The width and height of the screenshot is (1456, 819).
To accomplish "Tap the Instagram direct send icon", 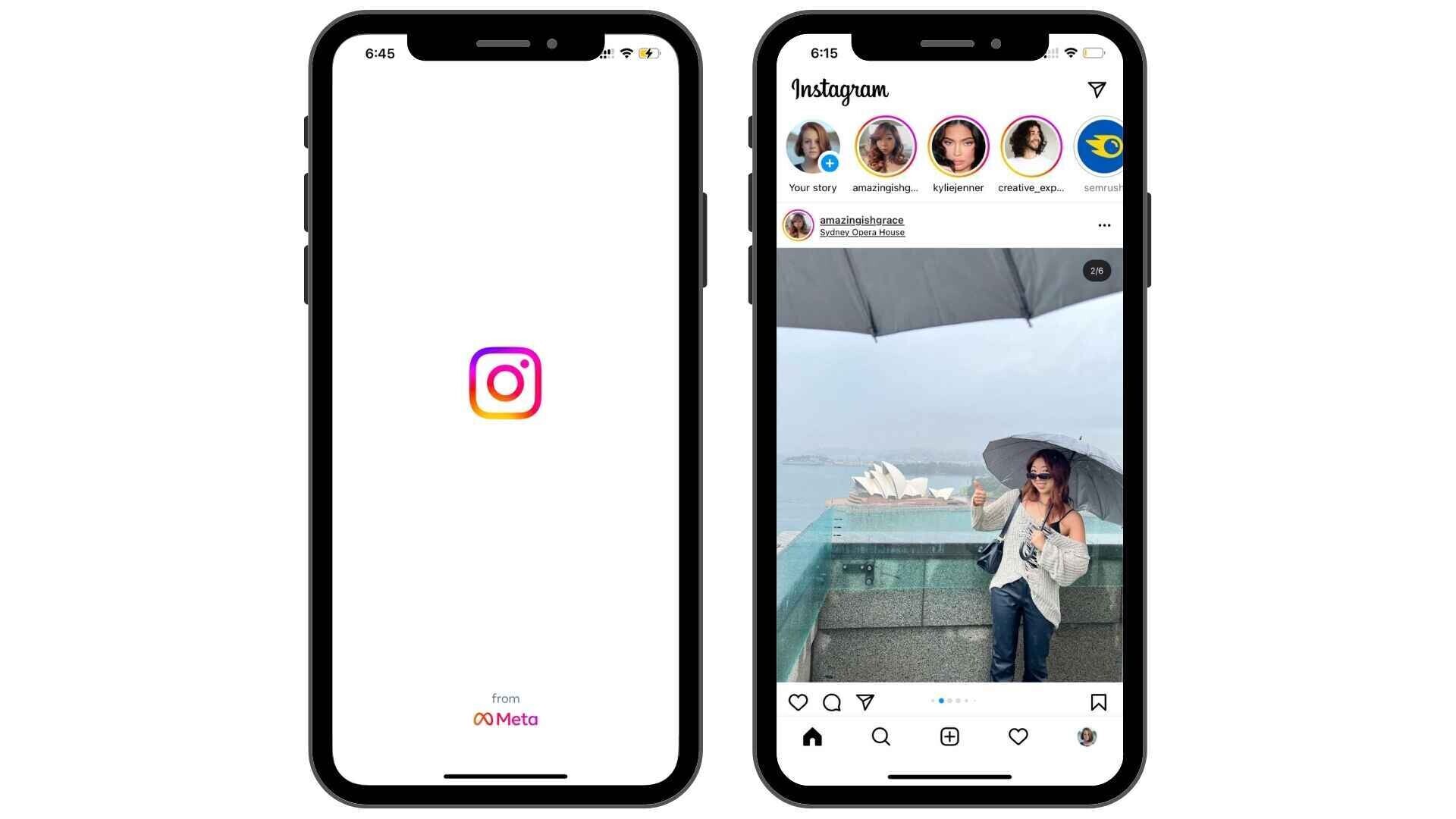I will coord(1097,89).
